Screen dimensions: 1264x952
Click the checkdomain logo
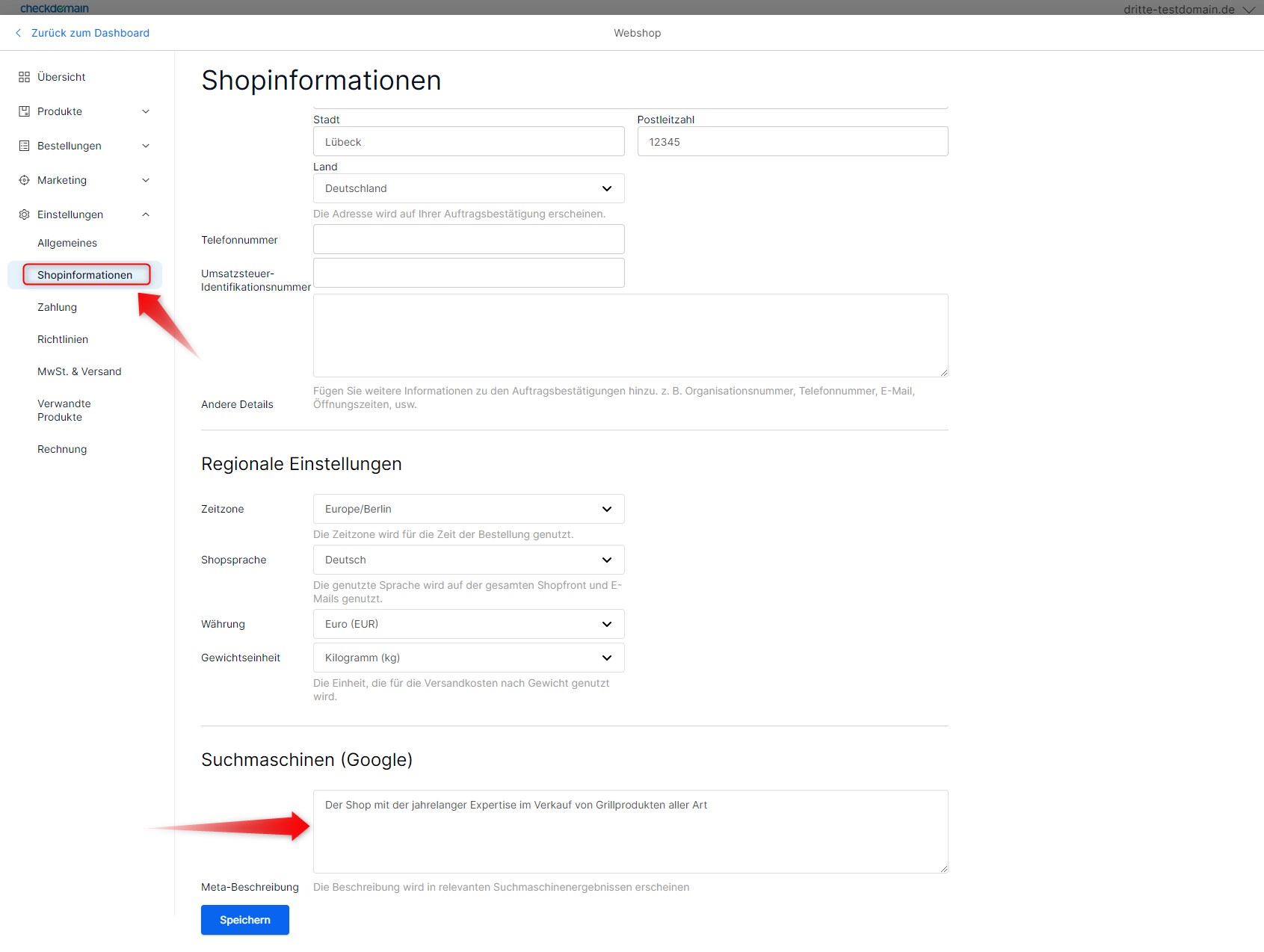[x=54, y=8]
